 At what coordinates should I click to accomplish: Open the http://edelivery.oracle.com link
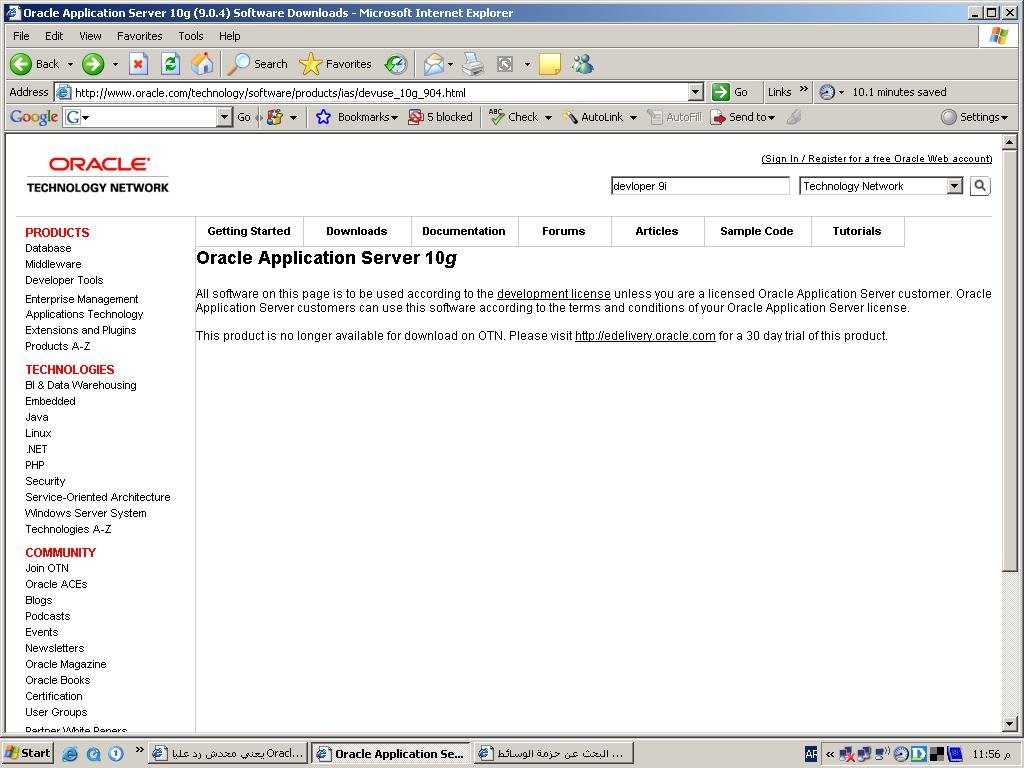click(x=645, y=336)
